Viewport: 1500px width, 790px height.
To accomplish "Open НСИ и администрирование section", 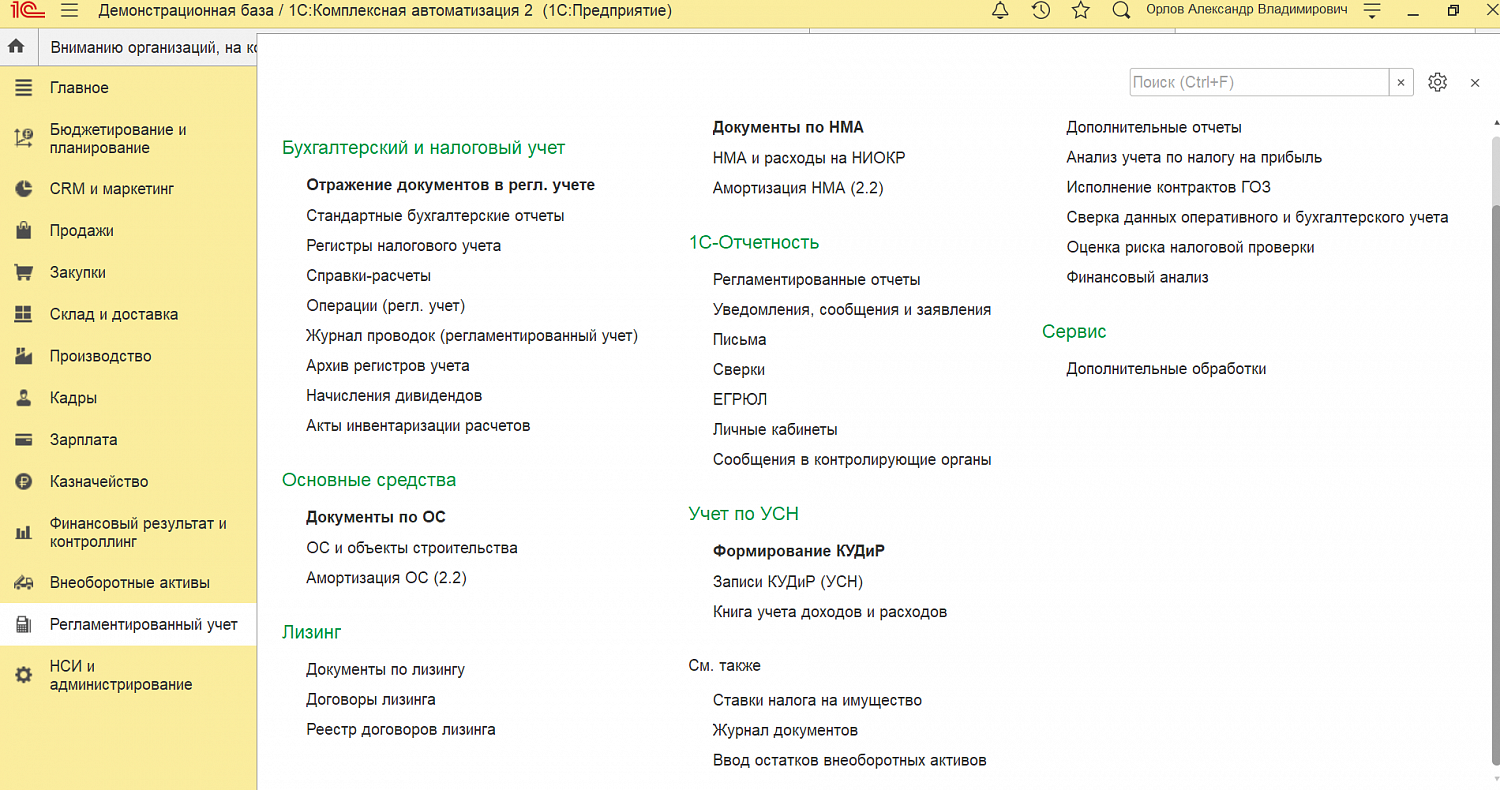I will coord(128,675).
